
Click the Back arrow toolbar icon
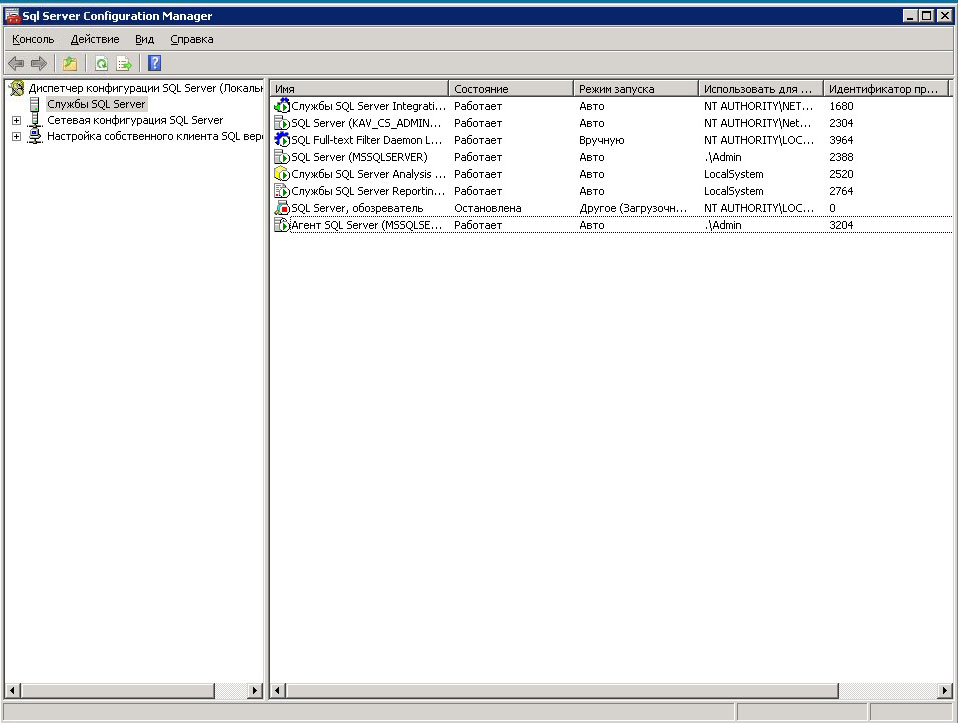click(x=16, y=64)
